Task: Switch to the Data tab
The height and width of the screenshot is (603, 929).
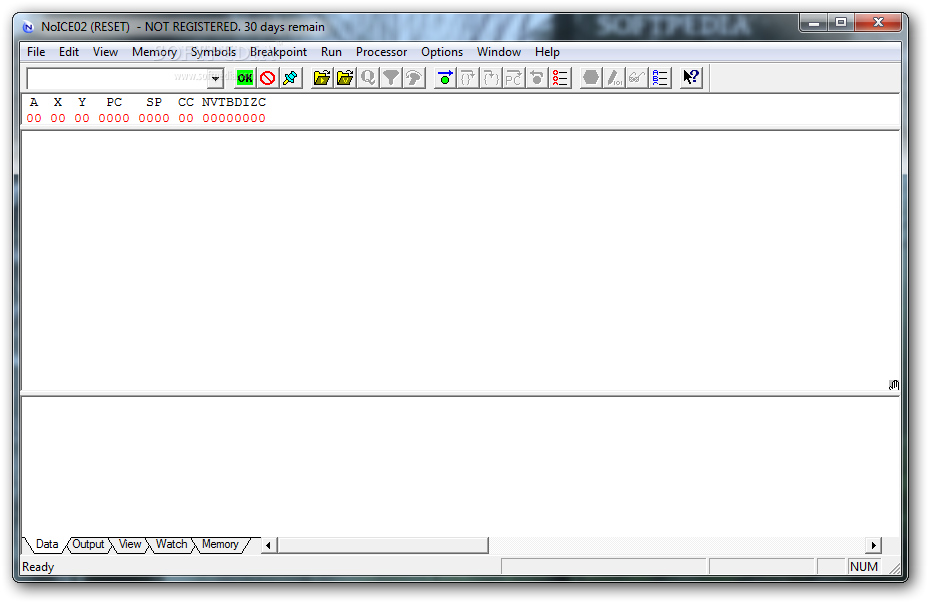Action: 47,544
